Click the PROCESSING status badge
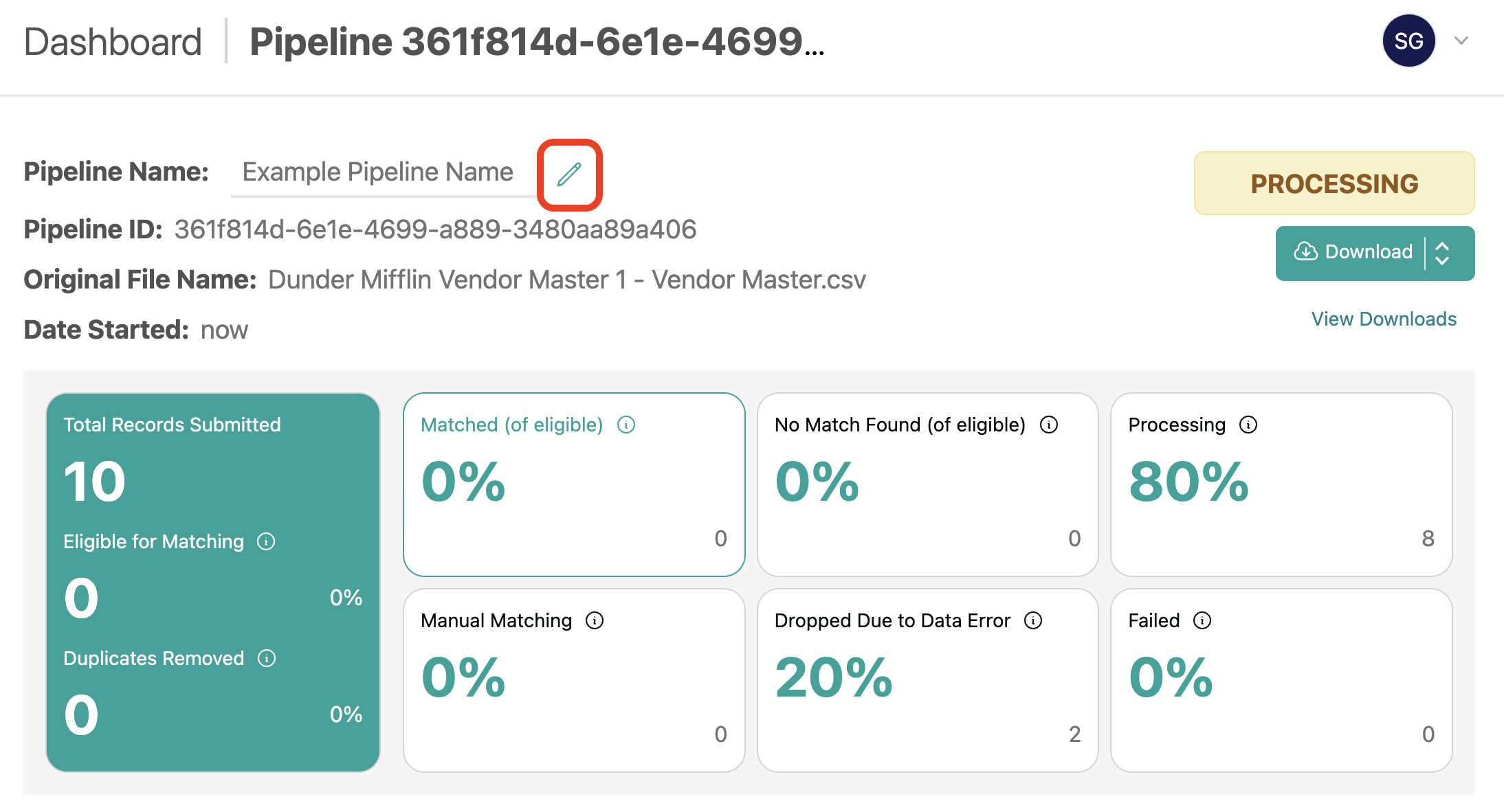The width and height of the screenshot is (1504, 812). click(1334, 183)
